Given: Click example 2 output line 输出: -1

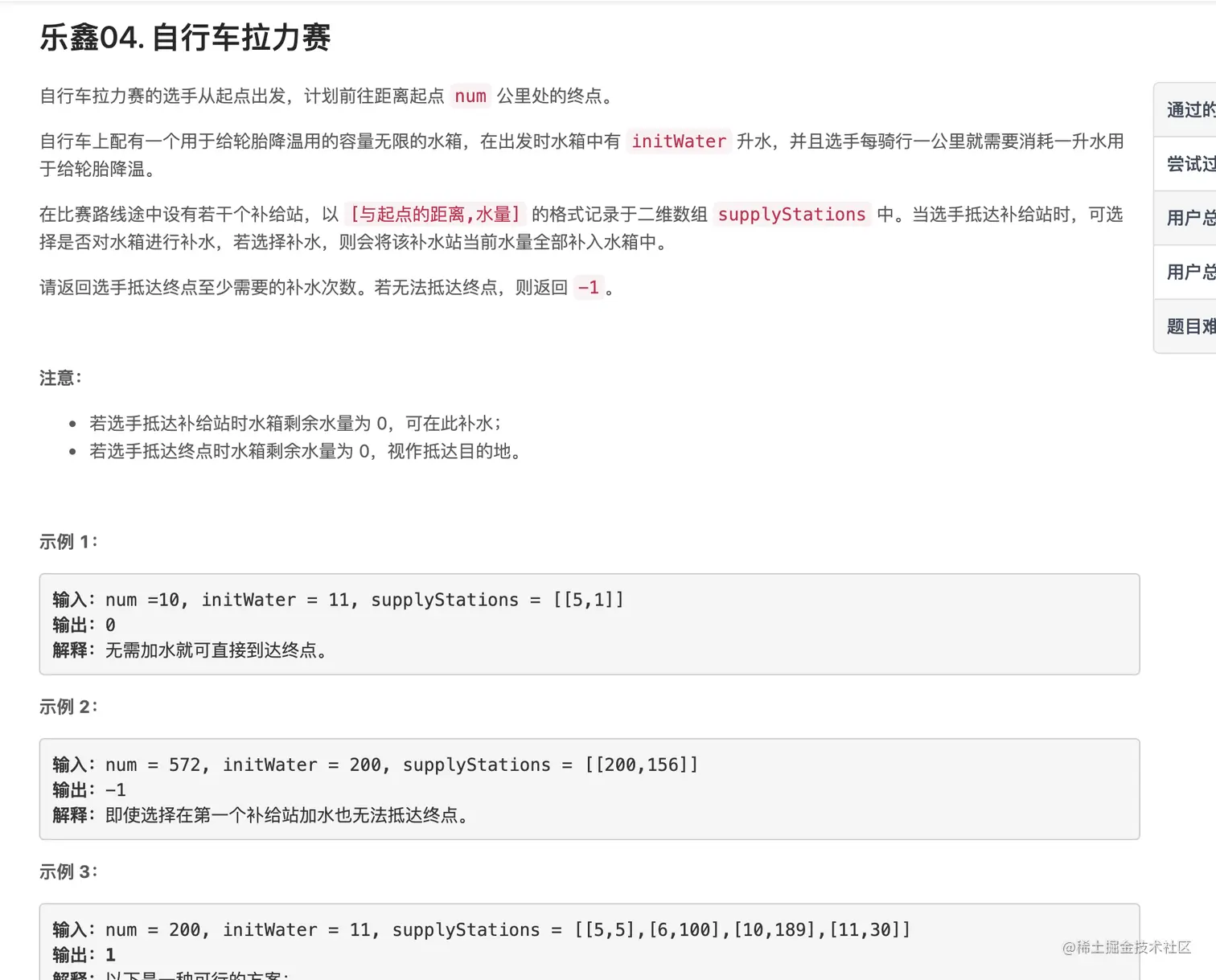Looking at the screenshot, I should click(89, 789).
